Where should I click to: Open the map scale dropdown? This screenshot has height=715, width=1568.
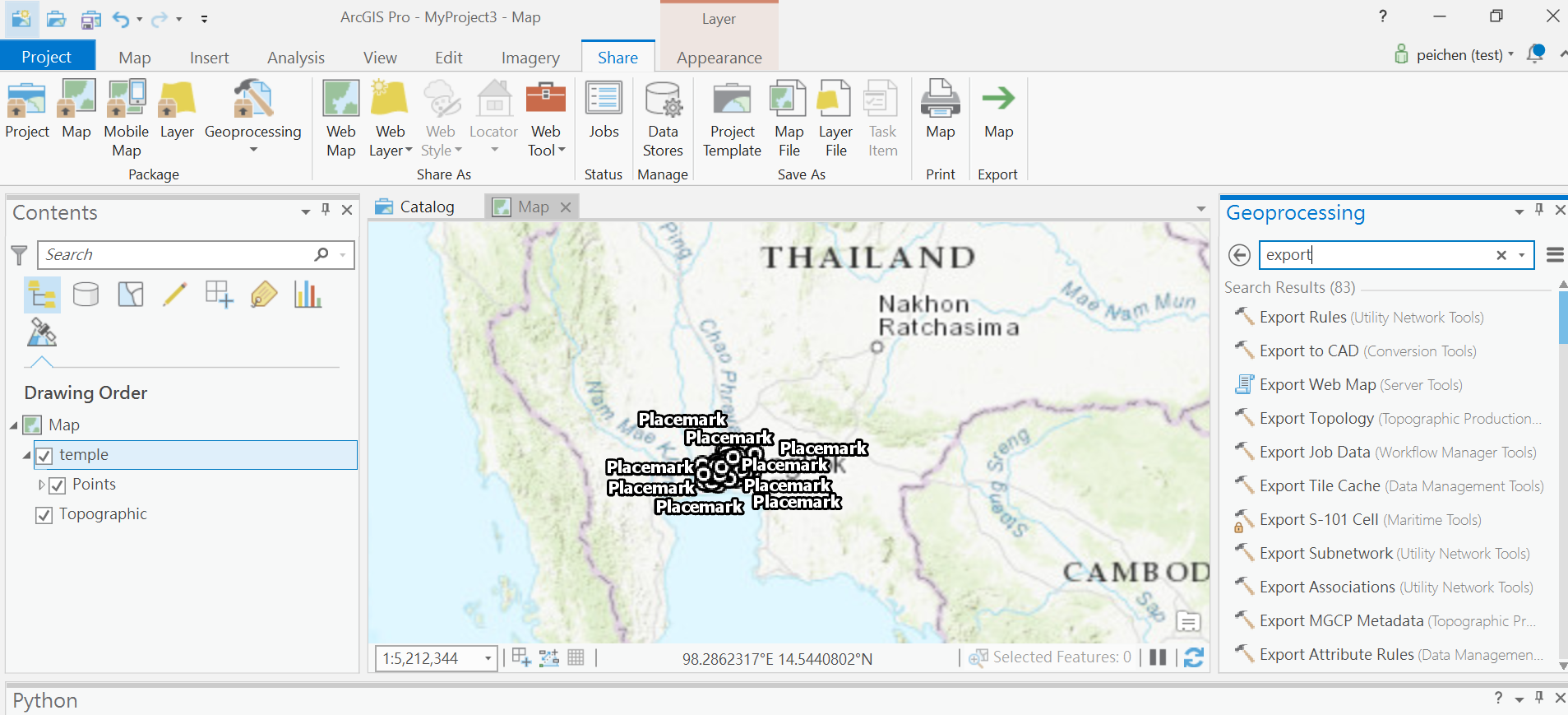click(488, 658)
